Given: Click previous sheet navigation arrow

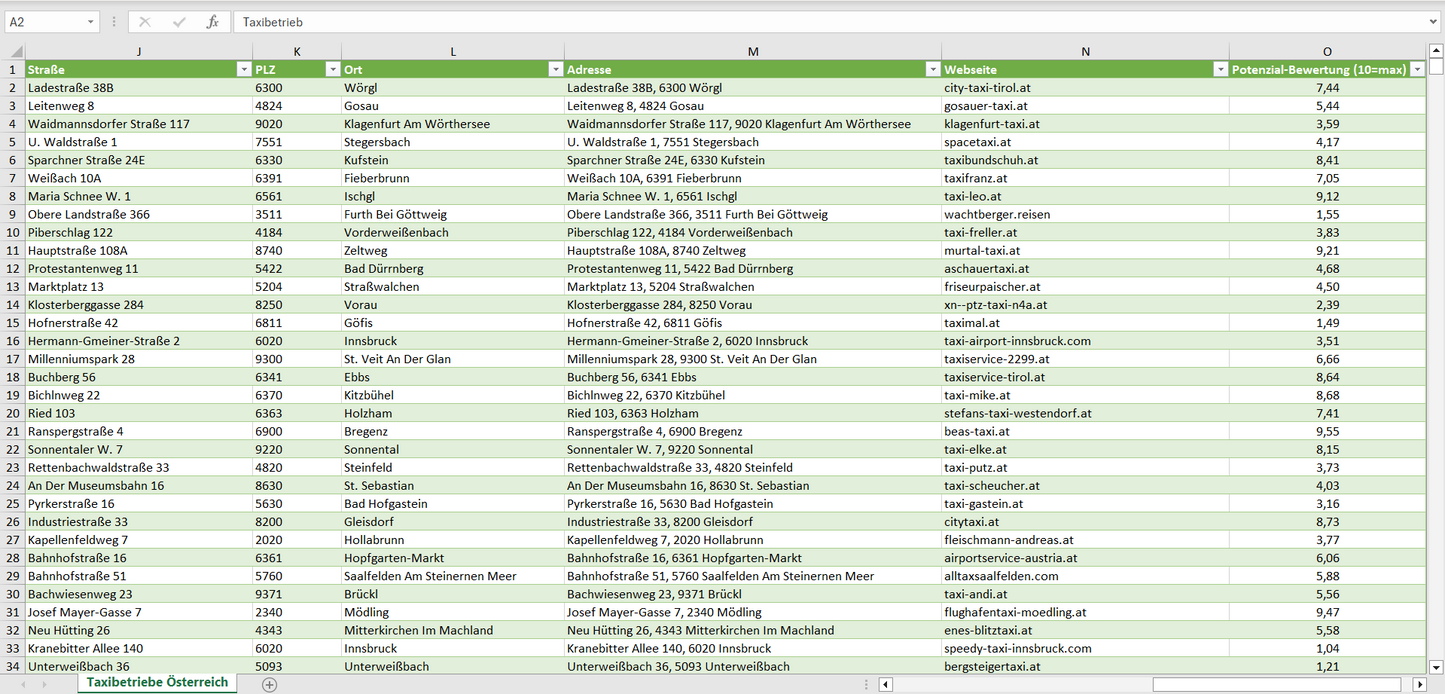Looking at the screenshot, I should click(x=20, y=684).
